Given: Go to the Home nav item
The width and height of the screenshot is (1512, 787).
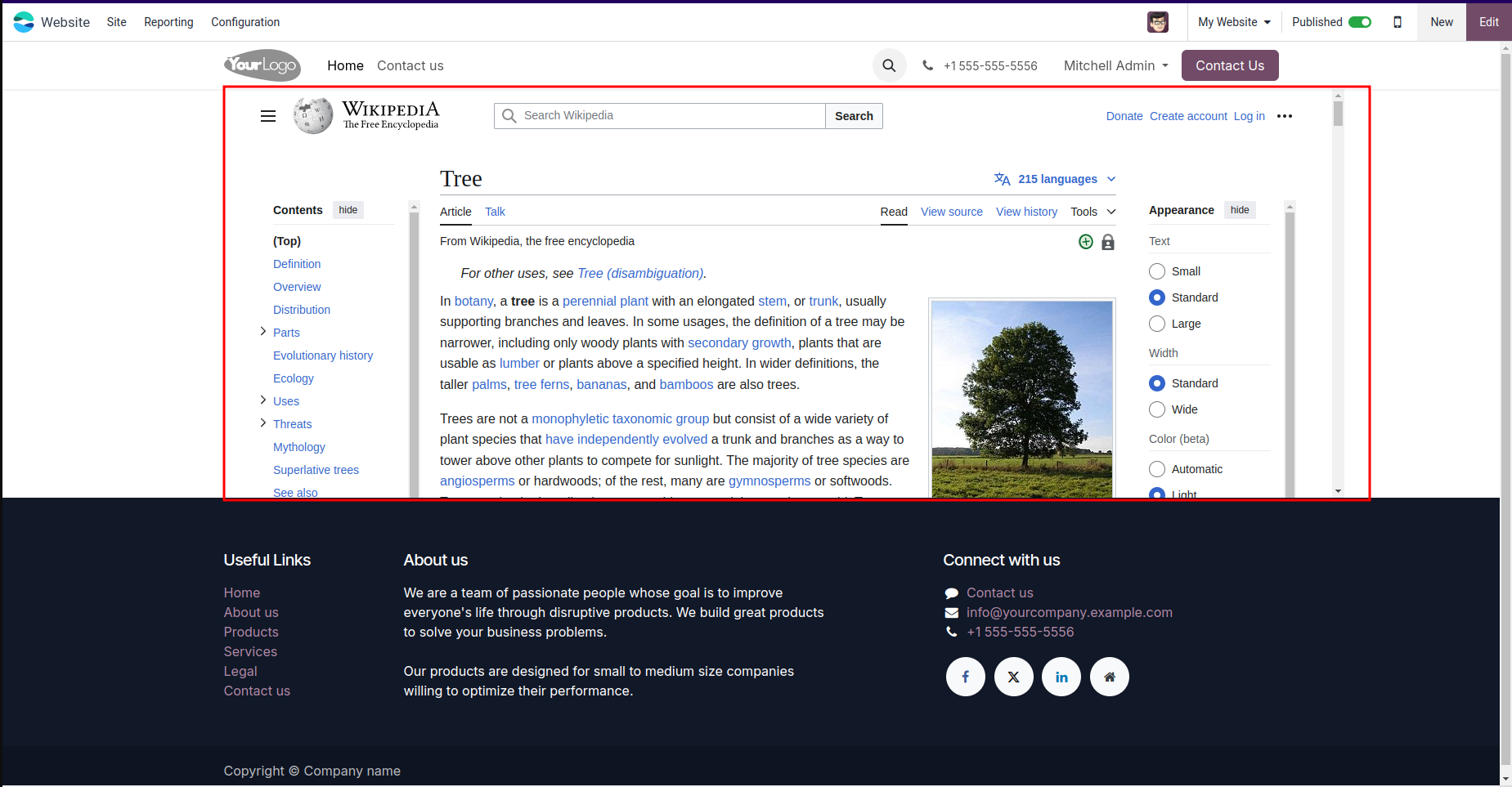Looking at the screenshot, I should [x=345, y=65].
